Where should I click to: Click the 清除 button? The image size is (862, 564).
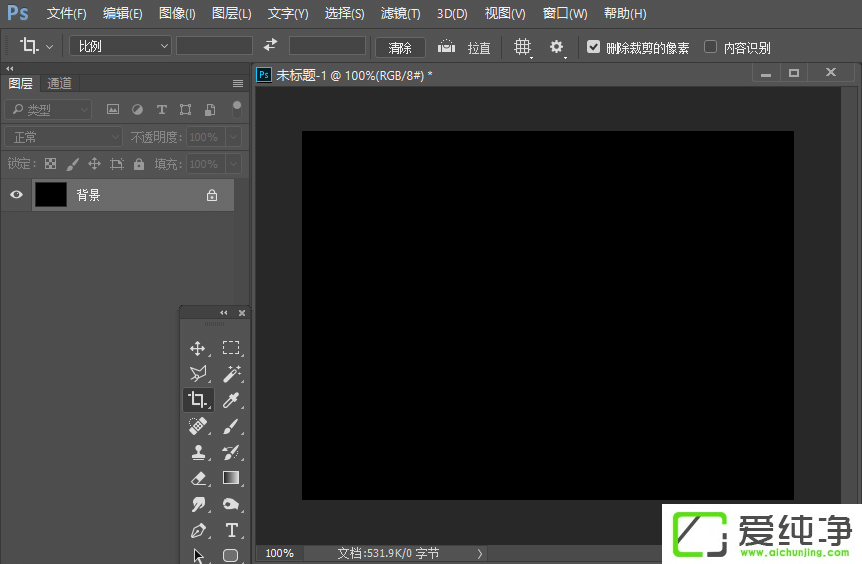click(x=400, y=47)
